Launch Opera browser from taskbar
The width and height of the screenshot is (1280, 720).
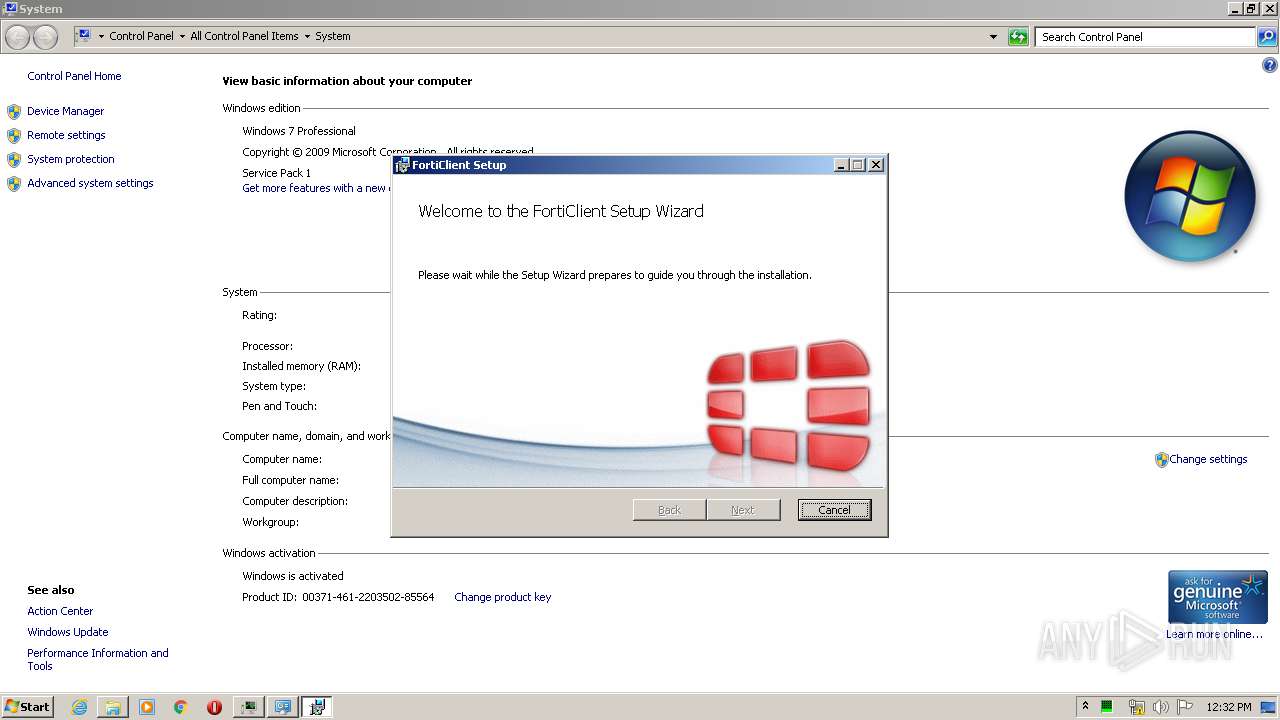[214, 707]
